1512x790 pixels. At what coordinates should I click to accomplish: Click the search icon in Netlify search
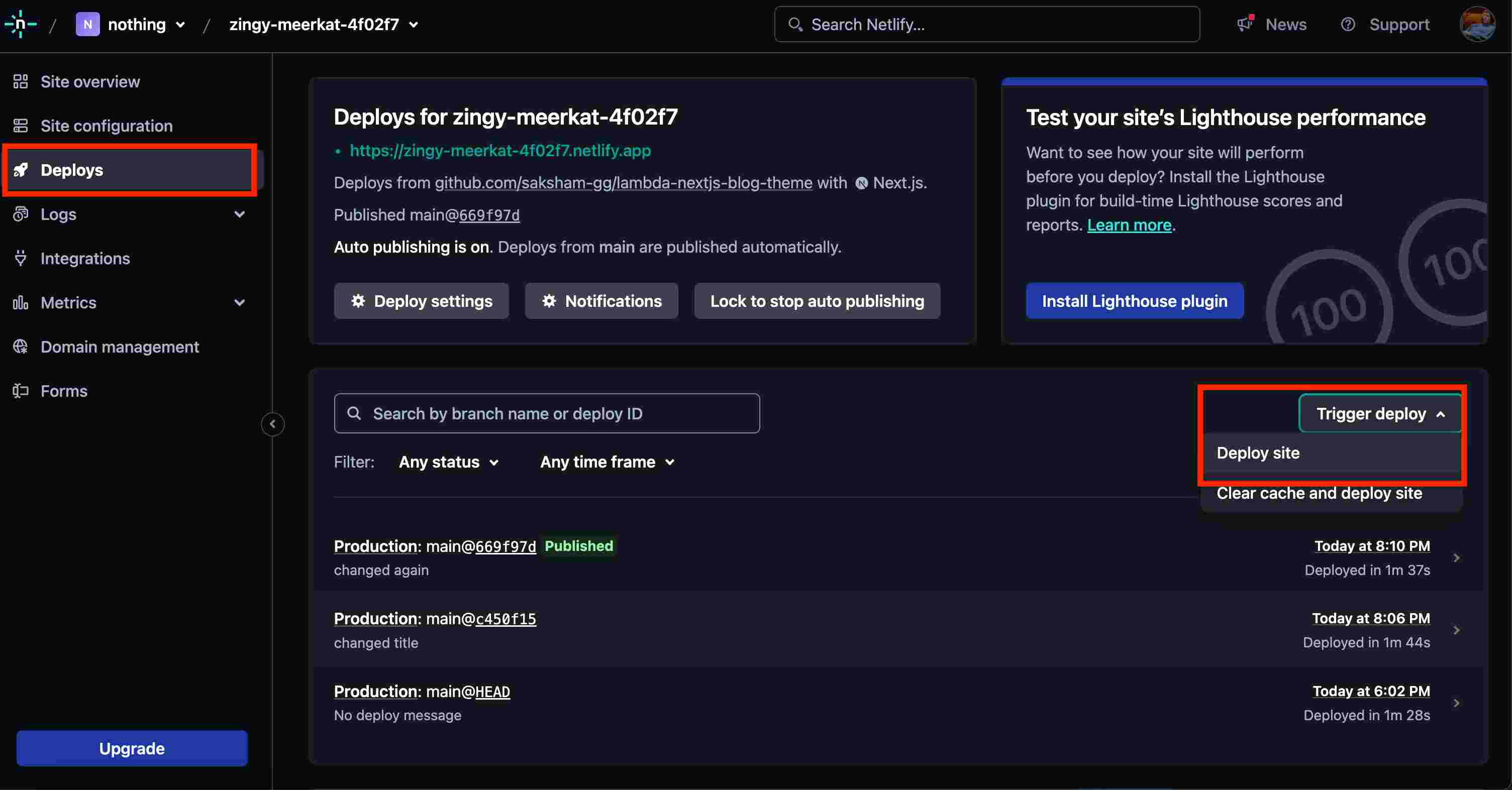point(795,24)
